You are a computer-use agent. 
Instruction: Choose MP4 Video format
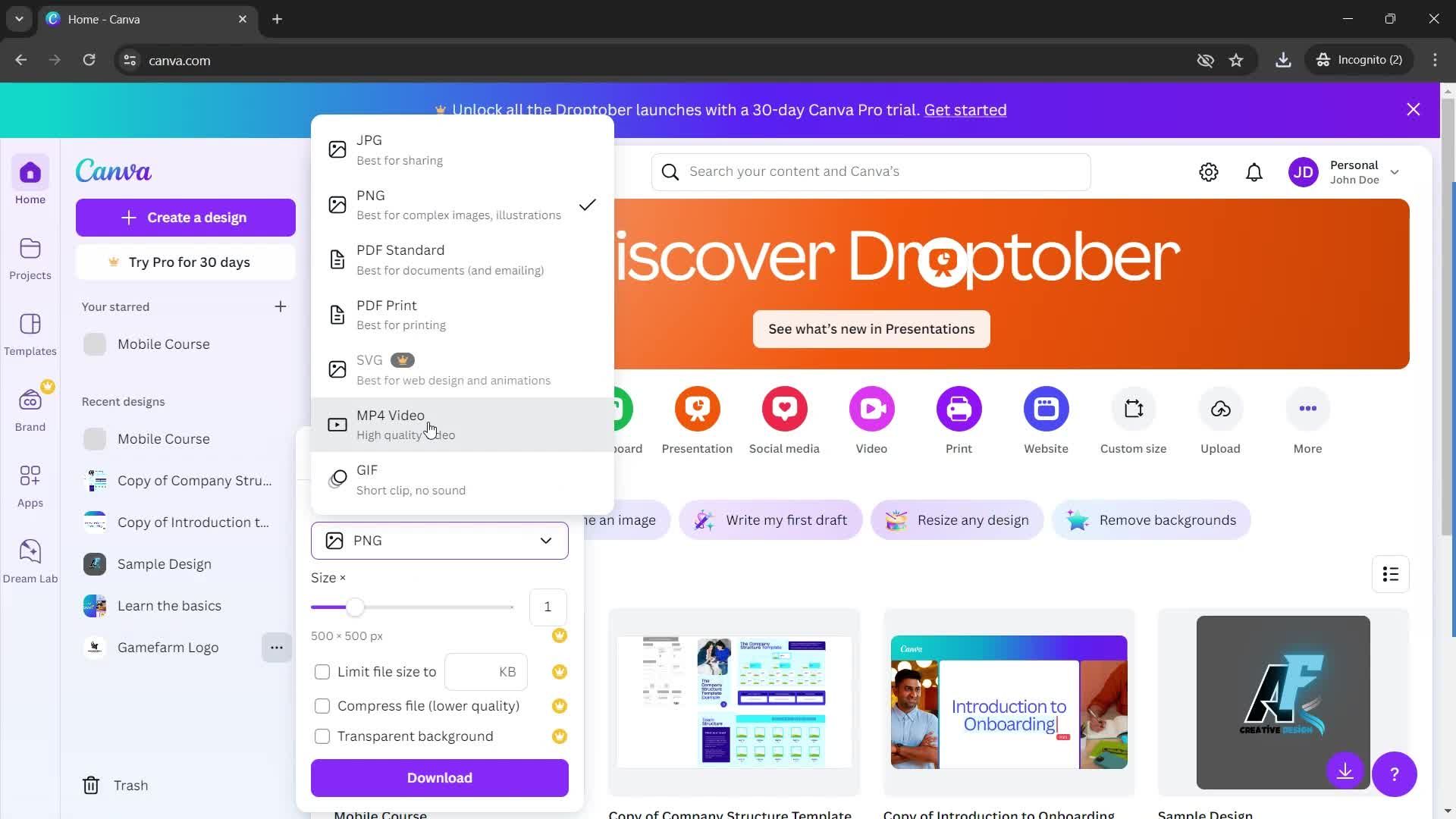click(x=463, y=425)
